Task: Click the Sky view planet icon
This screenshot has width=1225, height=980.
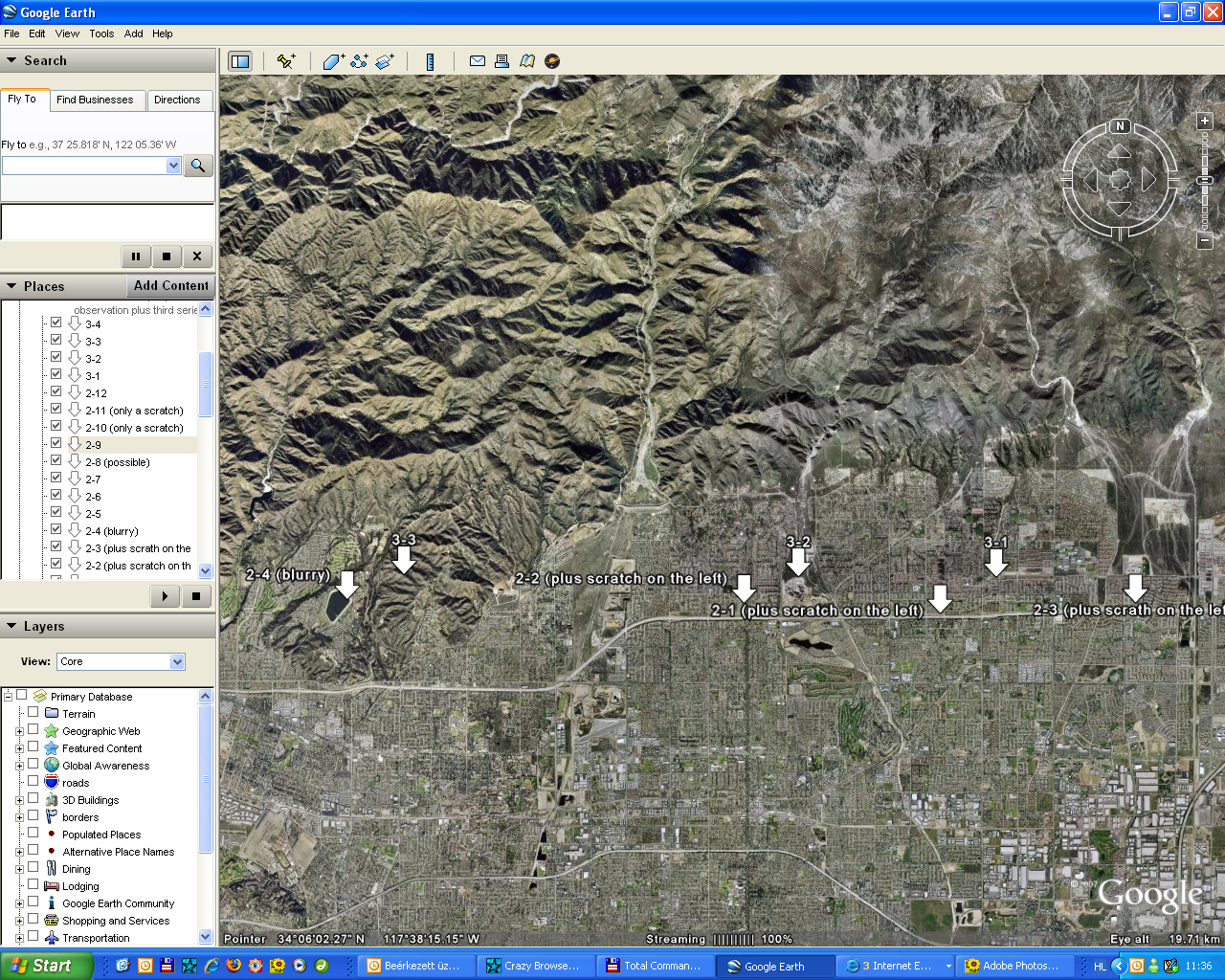Action: 552,61
